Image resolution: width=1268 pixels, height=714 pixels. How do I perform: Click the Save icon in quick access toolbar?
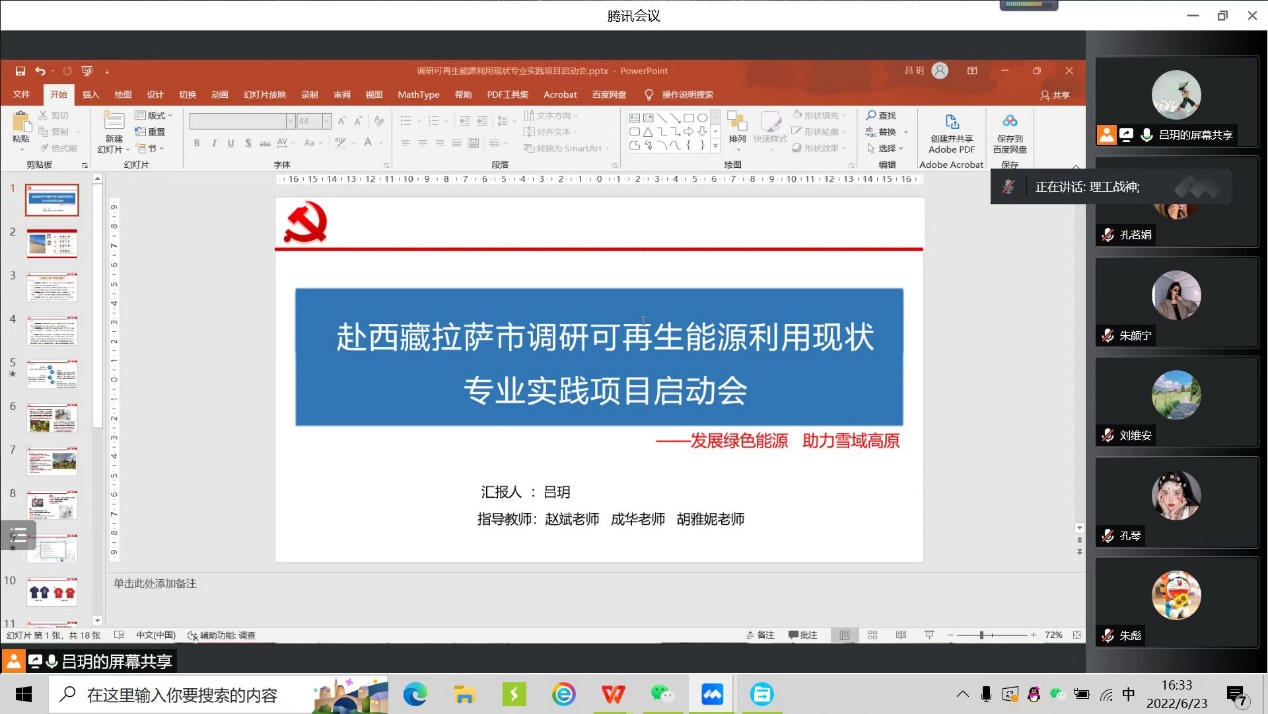pyautogui.click(x=20, y=71)
